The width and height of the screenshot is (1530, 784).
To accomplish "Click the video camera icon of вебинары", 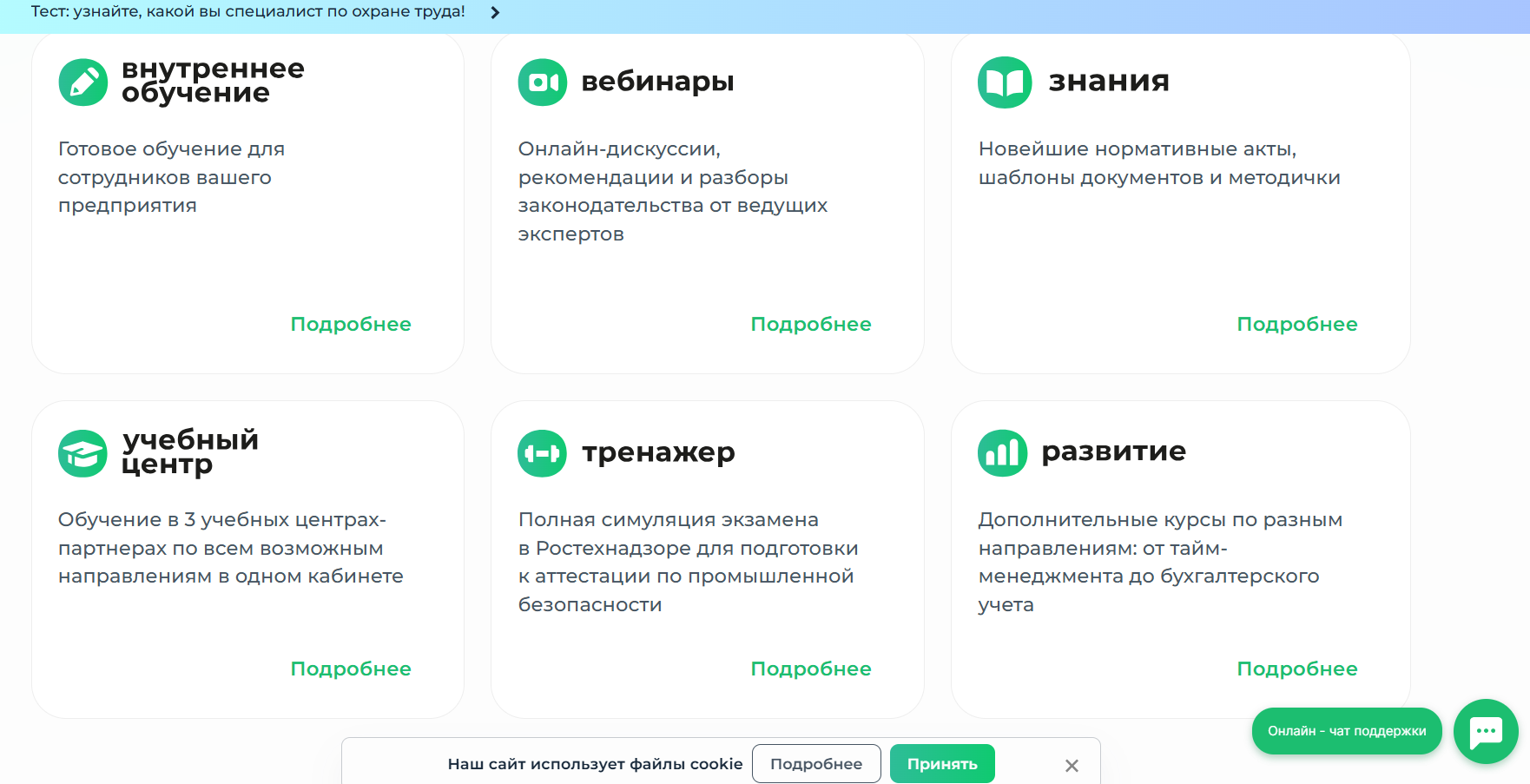I will 543,82.
